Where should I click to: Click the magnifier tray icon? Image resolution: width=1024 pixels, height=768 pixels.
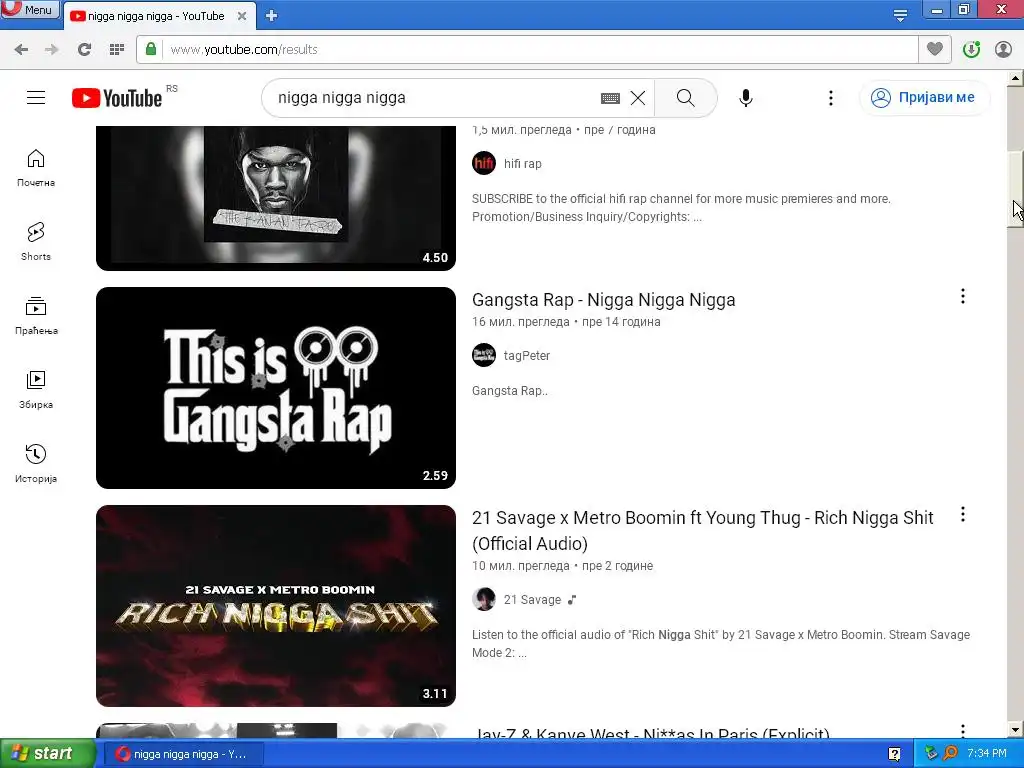click(x=950, y=754)
